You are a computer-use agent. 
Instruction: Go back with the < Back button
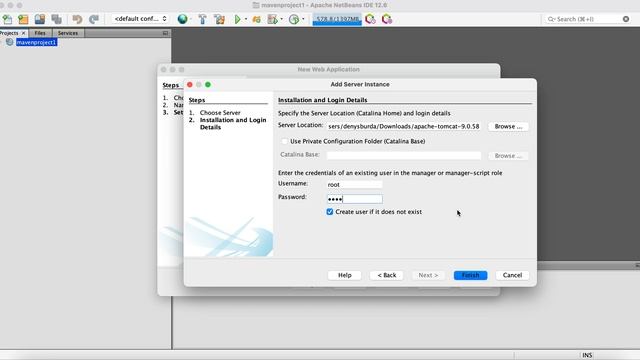click(387, 275)
